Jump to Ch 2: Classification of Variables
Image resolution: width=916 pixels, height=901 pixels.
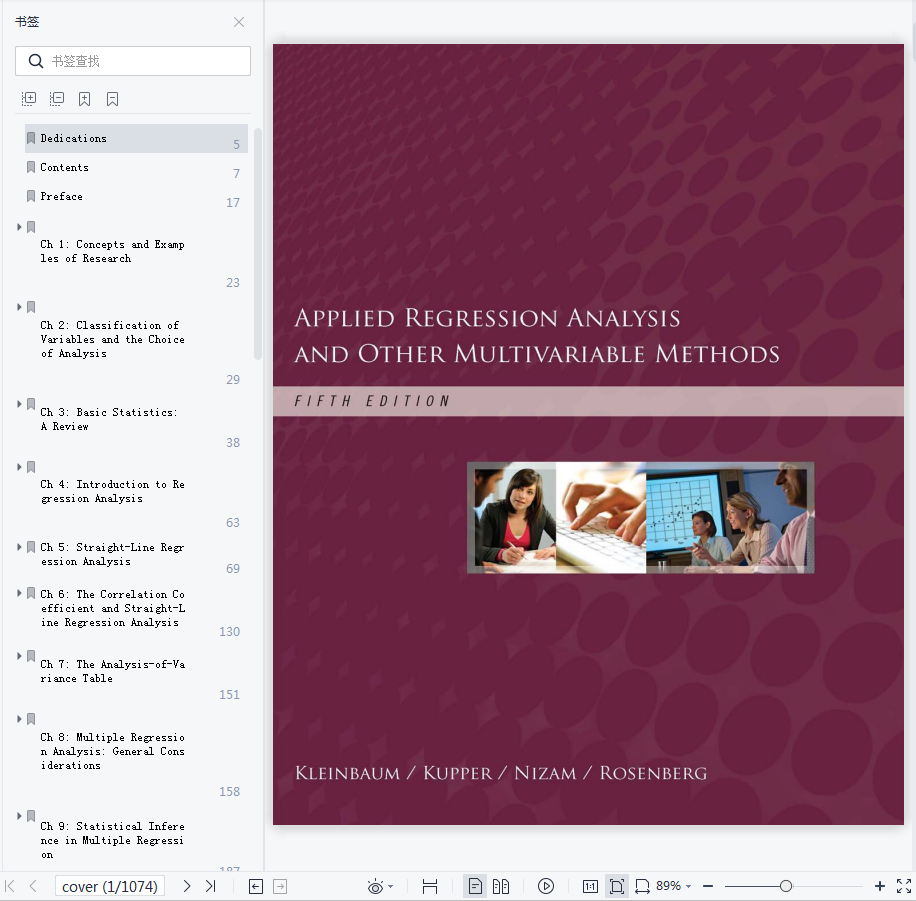pos(112,339)
